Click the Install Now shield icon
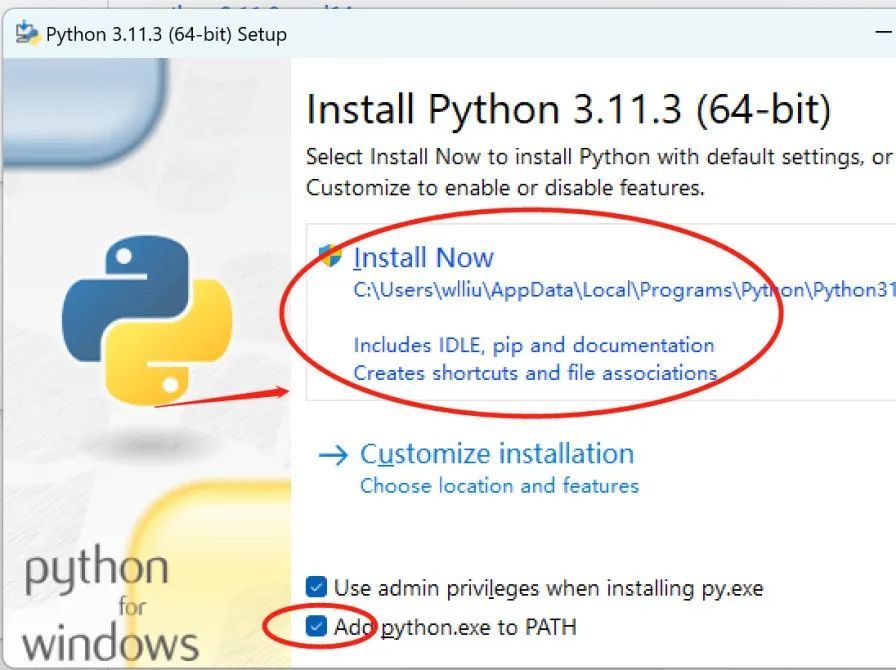Screen dimensions: 896x670 pyautogui.click(x=330, y=256)
